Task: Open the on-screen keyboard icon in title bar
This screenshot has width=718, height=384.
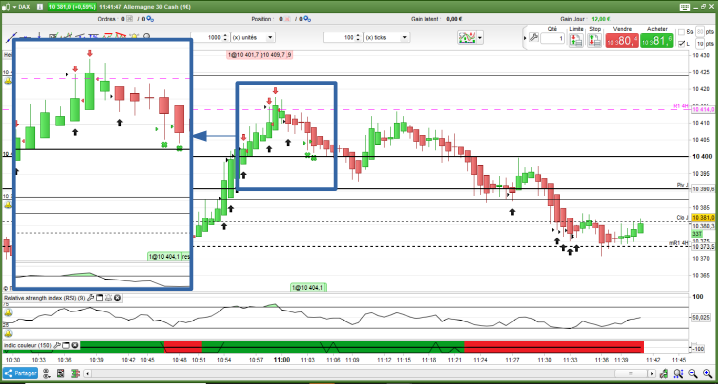Action: coord(685,6)
